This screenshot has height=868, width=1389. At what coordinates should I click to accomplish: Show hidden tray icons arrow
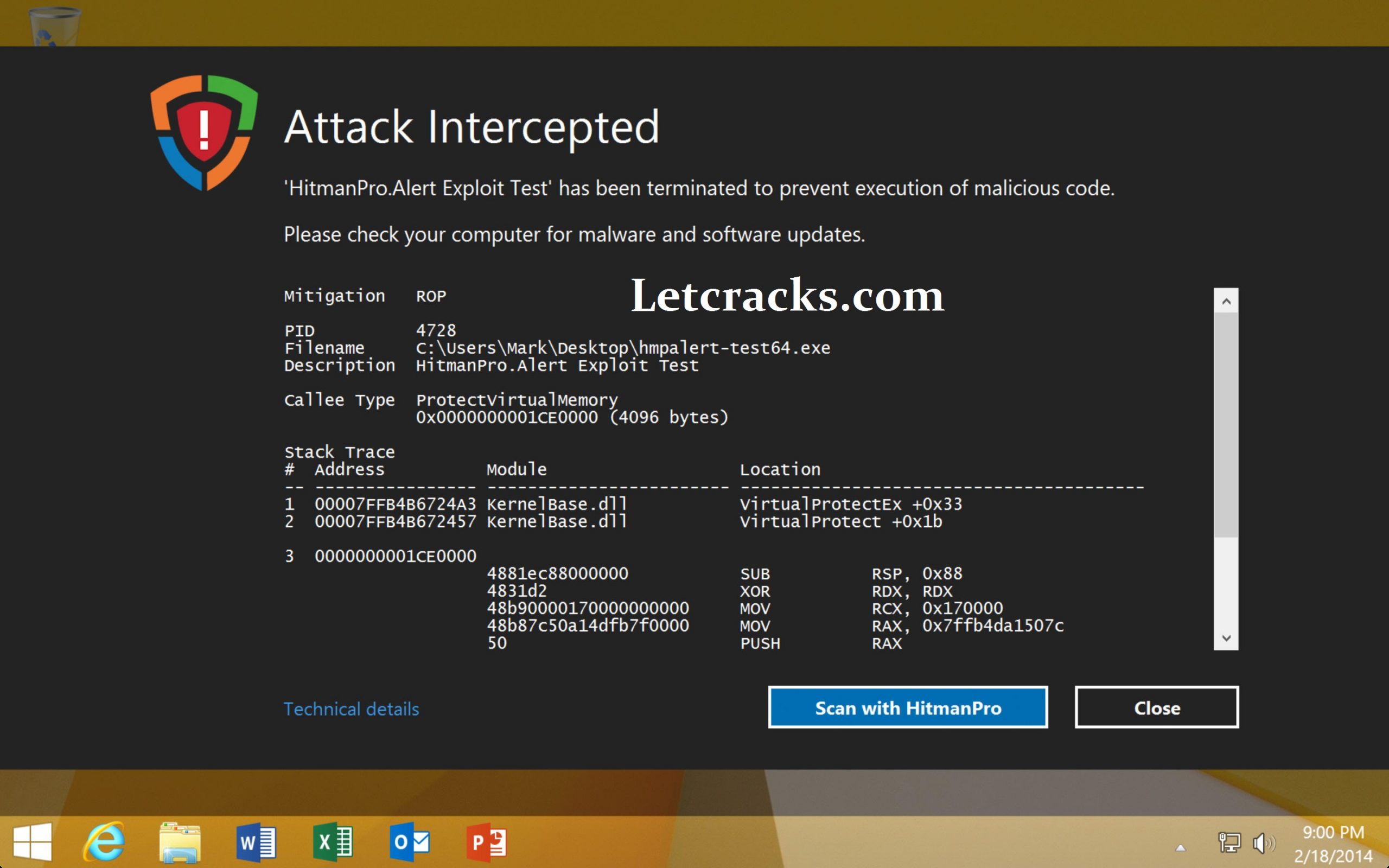(1180, 847)
